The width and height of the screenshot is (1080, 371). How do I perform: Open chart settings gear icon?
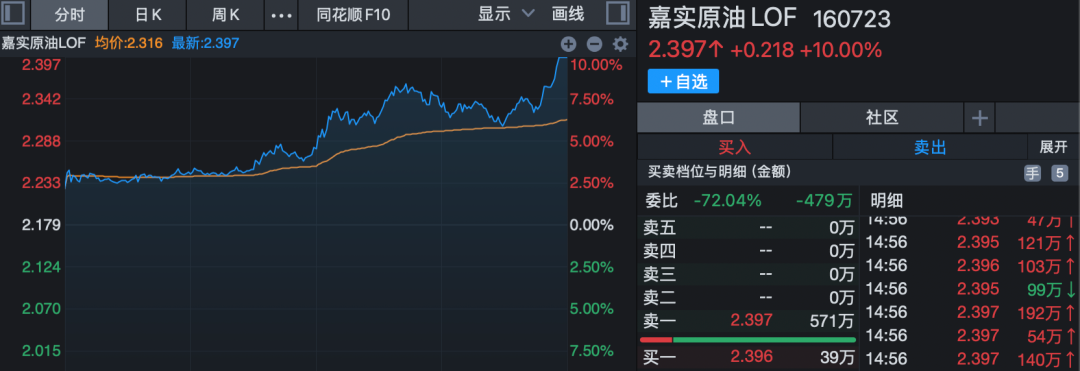[621, 45]
